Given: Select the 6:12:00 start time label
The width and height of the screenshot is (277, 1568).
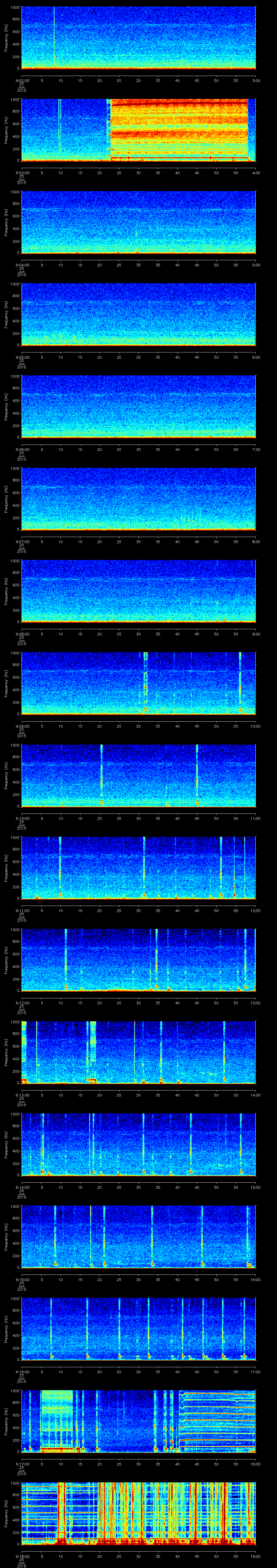Looking at the screenshot, I should pos(22,1003).
